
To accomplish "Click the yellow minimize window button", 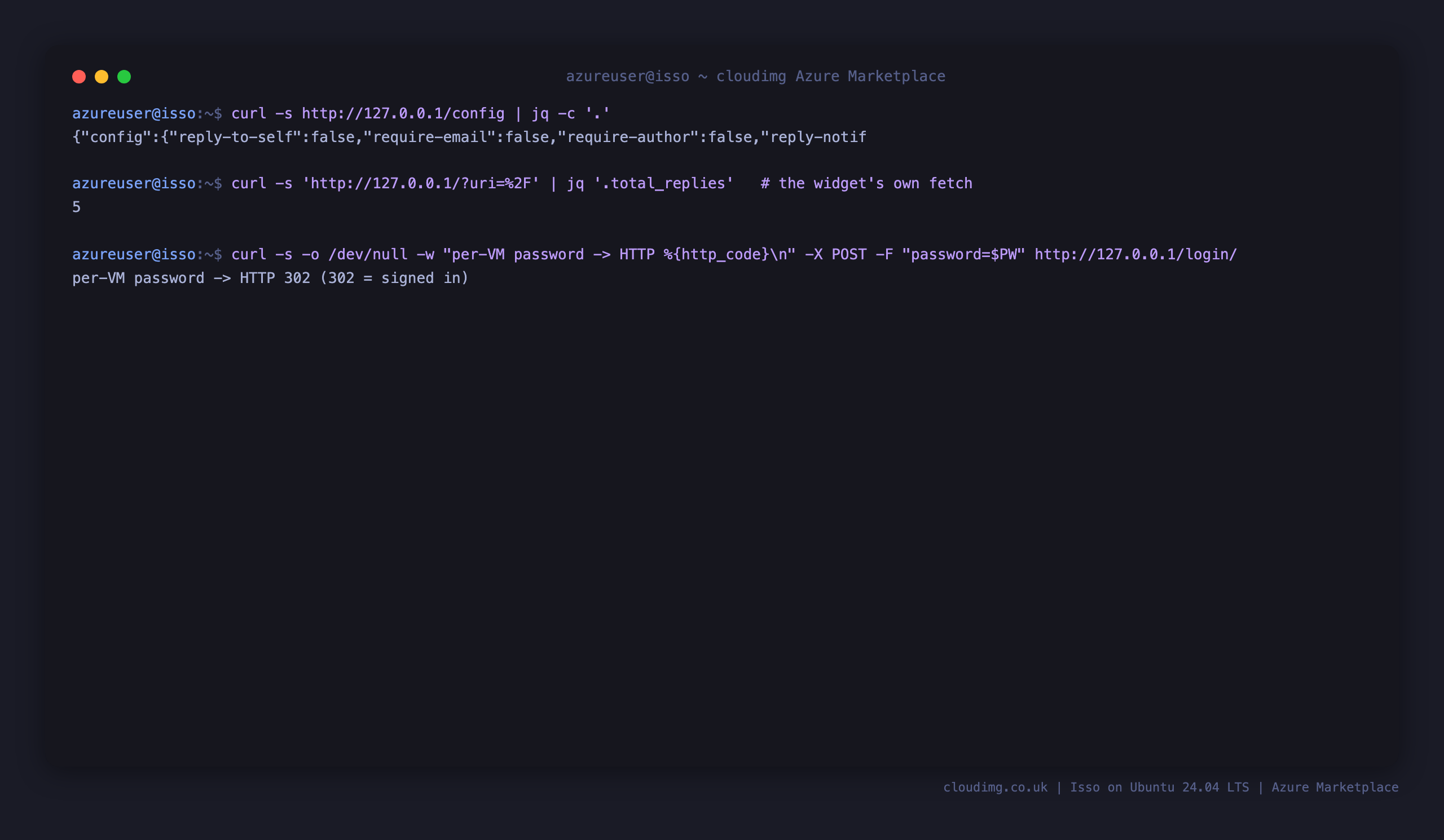I will [x=102, y=77].
